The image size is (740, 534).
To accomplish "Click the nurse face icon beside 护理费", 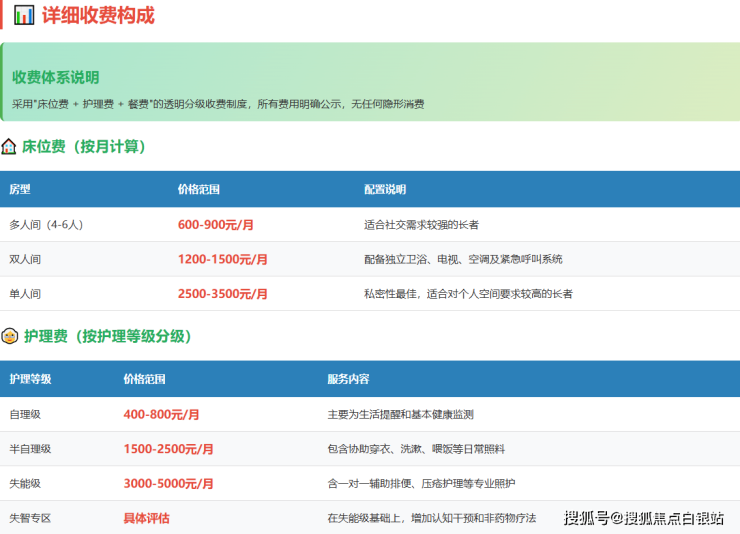I will point(9,336).
